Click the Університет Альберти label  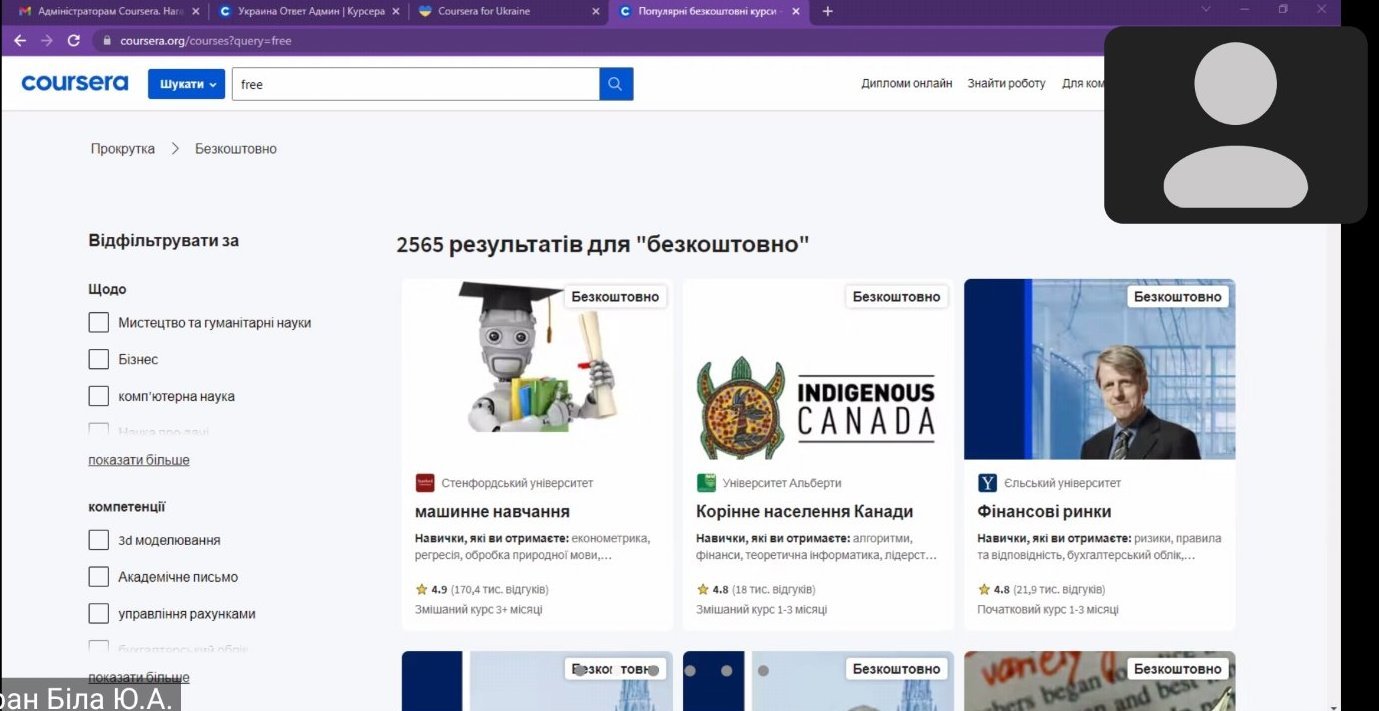point(782,483)
